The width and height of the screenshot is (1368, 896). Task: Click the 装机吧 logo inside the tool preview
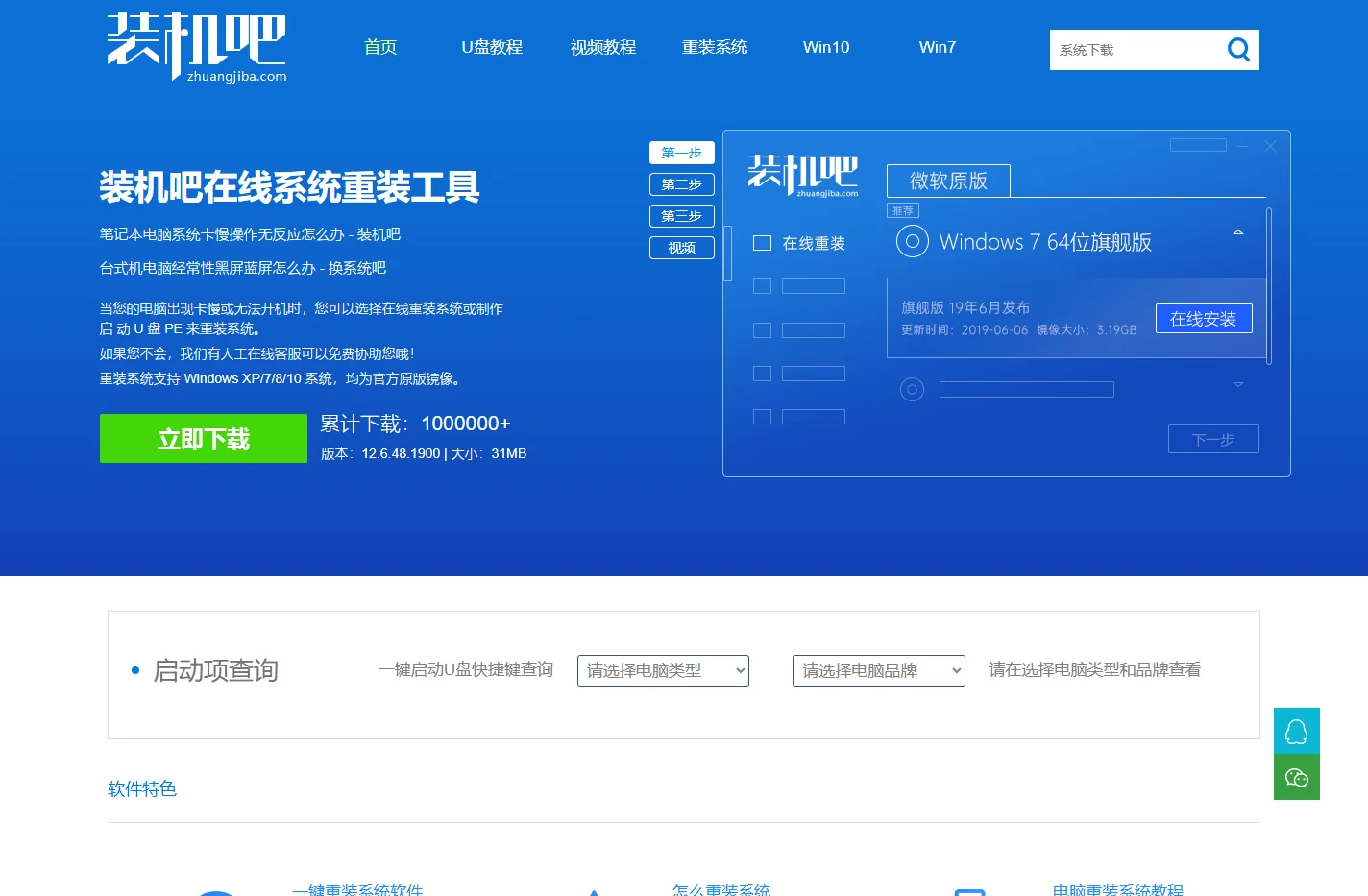pos(803,175)
